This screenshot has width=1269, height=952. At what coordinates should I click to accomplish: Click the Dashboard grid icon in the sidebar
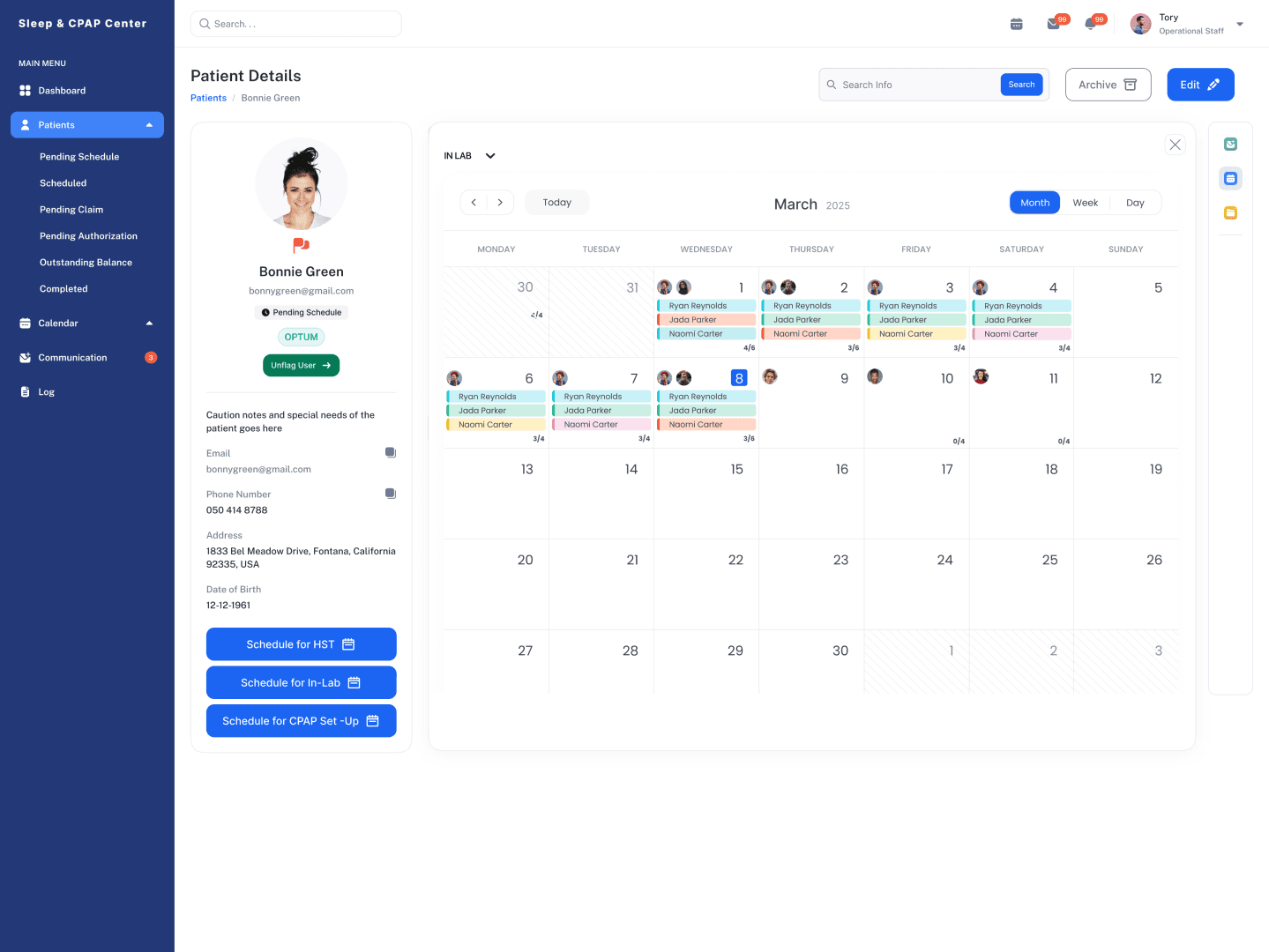tap(25, 91)
